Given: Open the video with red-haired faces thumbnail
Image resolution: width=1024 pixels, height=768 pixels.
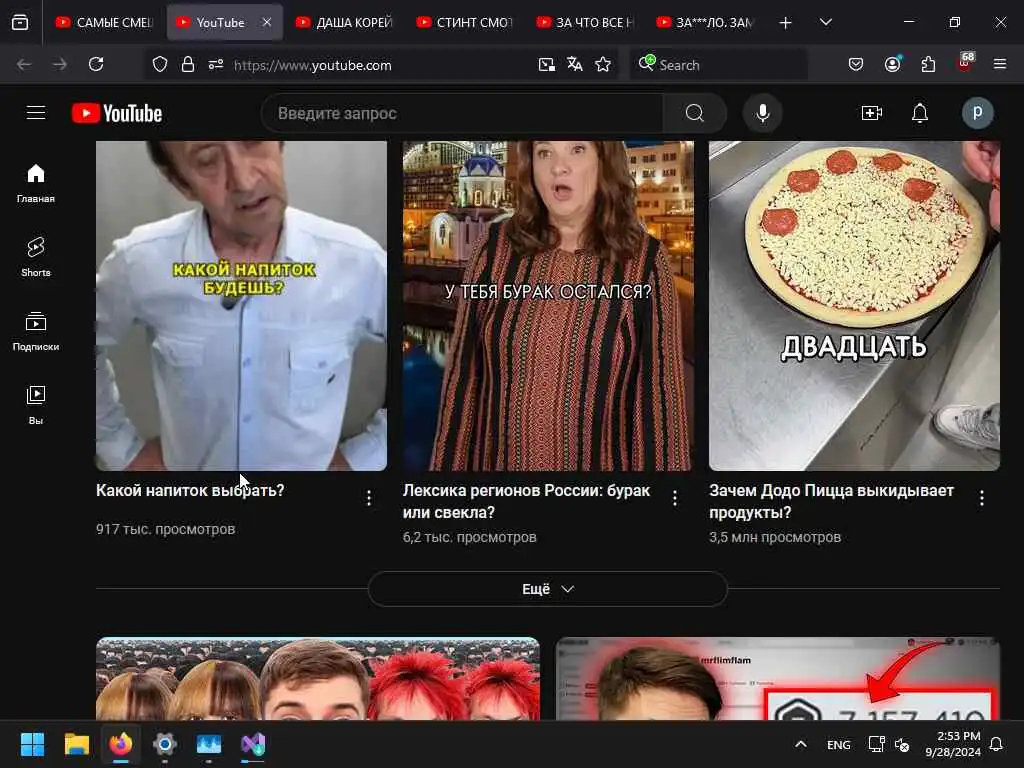Looking at the screenshot, I should [x=318, y=679].
